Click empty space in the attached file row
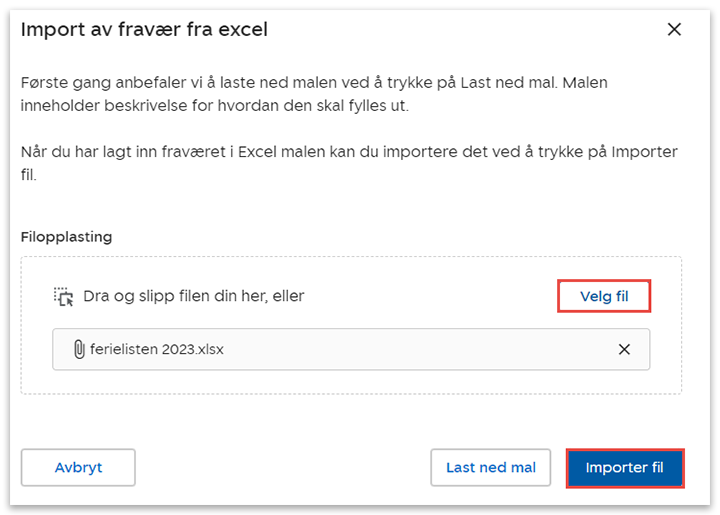The height and width of the screenshot is (515, 720). click(420, 350)
